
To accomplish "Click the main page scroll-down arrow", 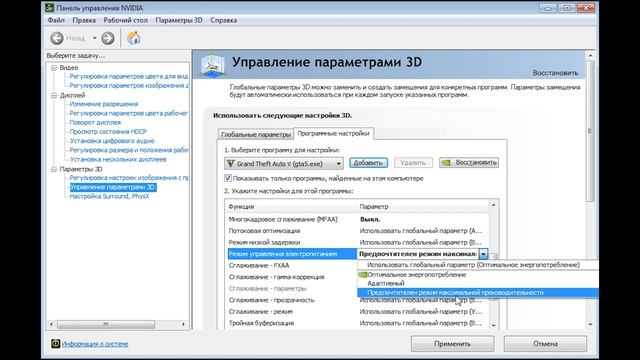I will 590,324.
